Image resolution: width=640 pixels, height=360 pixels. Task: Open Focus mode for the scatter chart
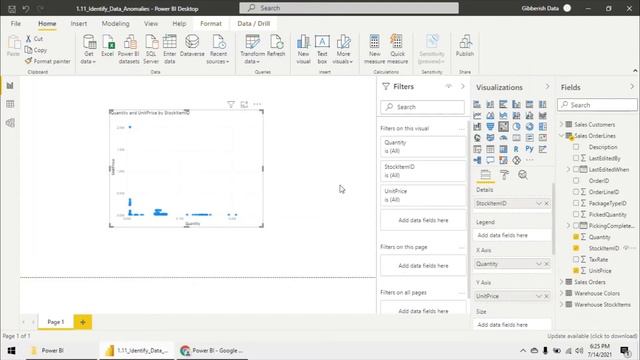(x=244, y=104)
